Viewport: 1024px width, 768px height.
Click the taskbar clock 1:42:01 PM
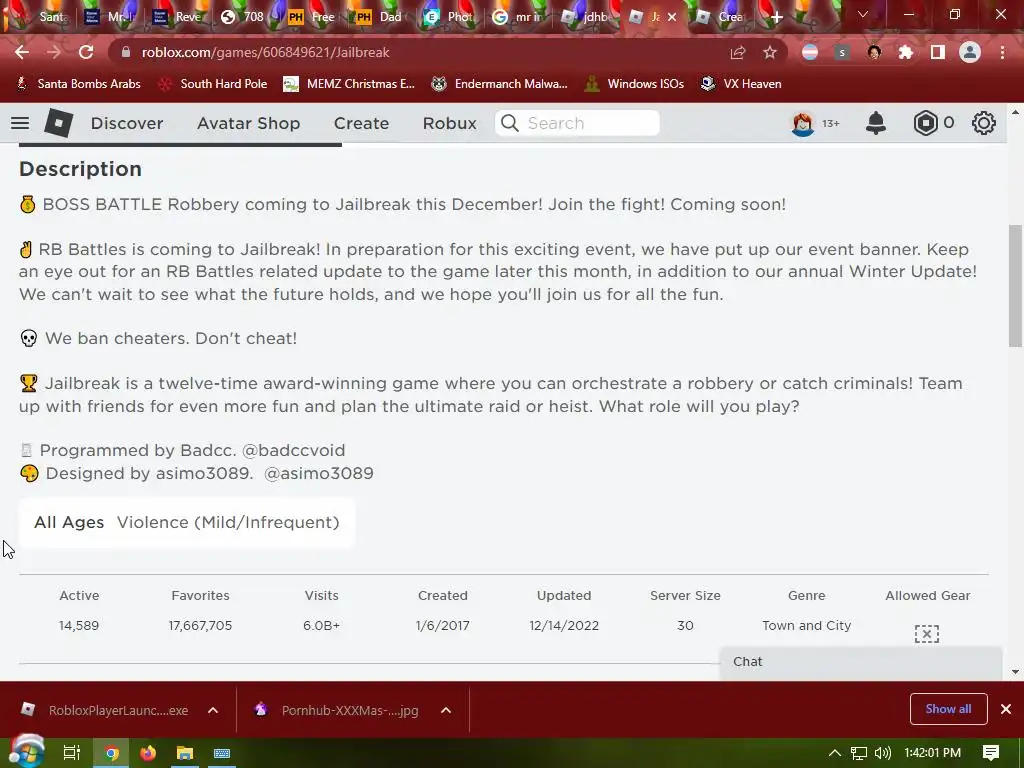[932, 753]
